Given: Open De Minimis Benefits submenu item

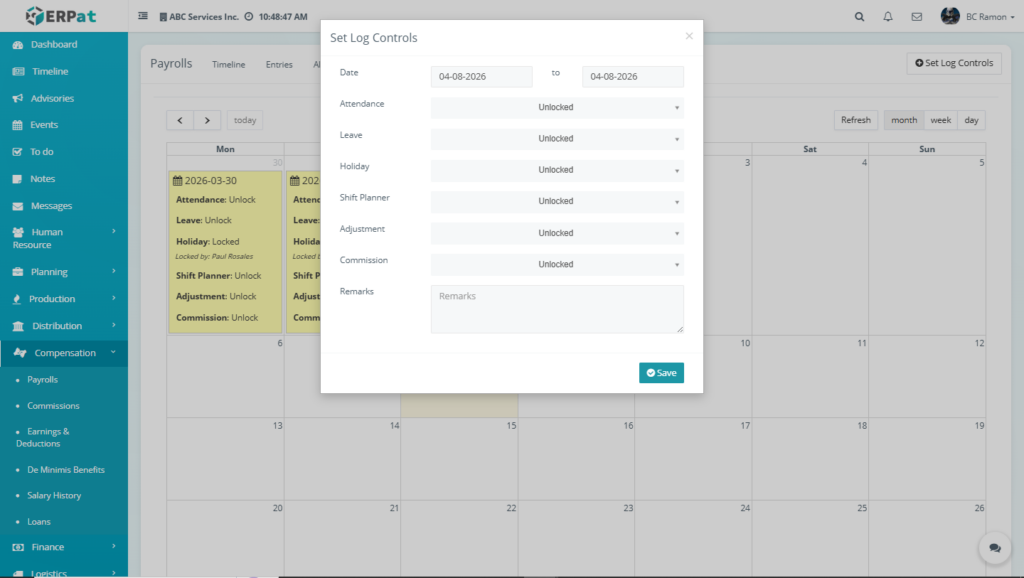Looking at the screenshot, I should pyautogui.click(x=65, y=470).
